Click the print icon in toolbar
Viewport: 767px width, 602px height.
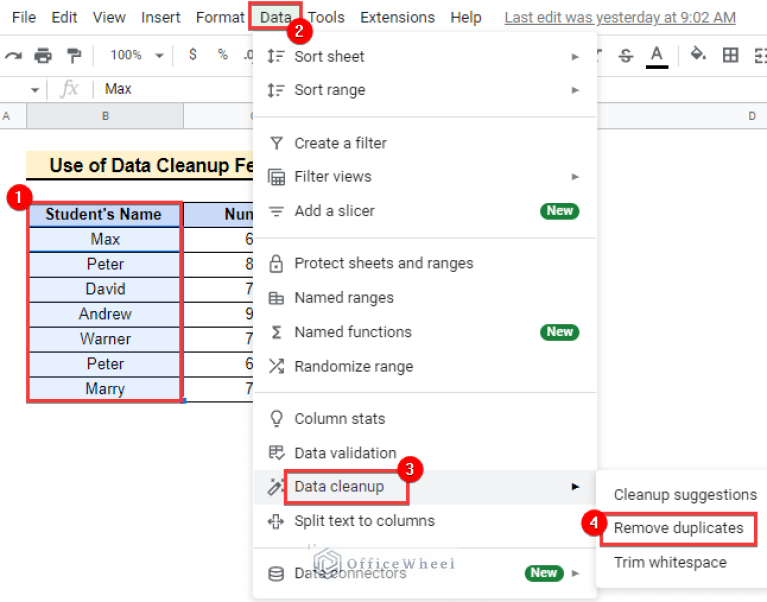tap(42, 55)
